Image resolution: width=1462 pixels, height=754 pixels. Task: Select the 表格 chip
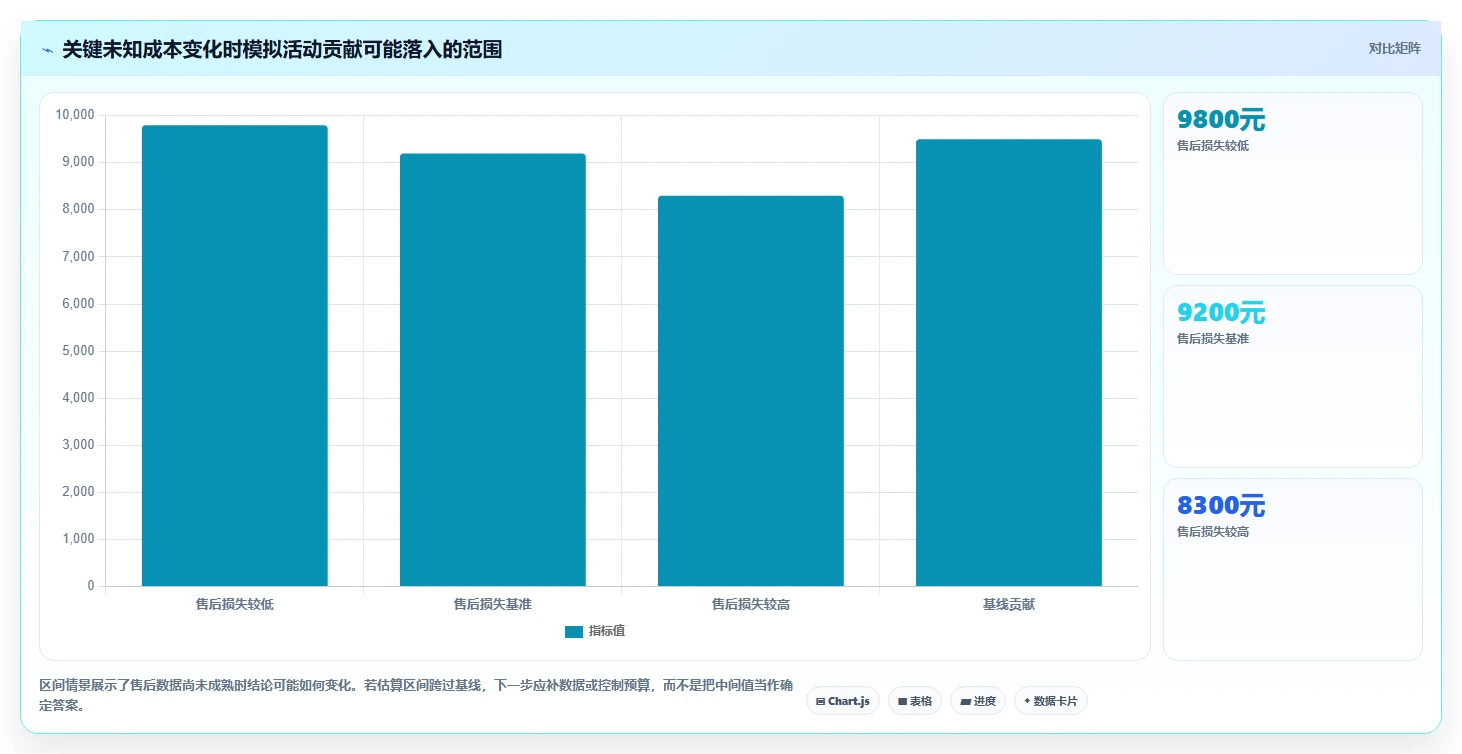[x=915, y=701]
